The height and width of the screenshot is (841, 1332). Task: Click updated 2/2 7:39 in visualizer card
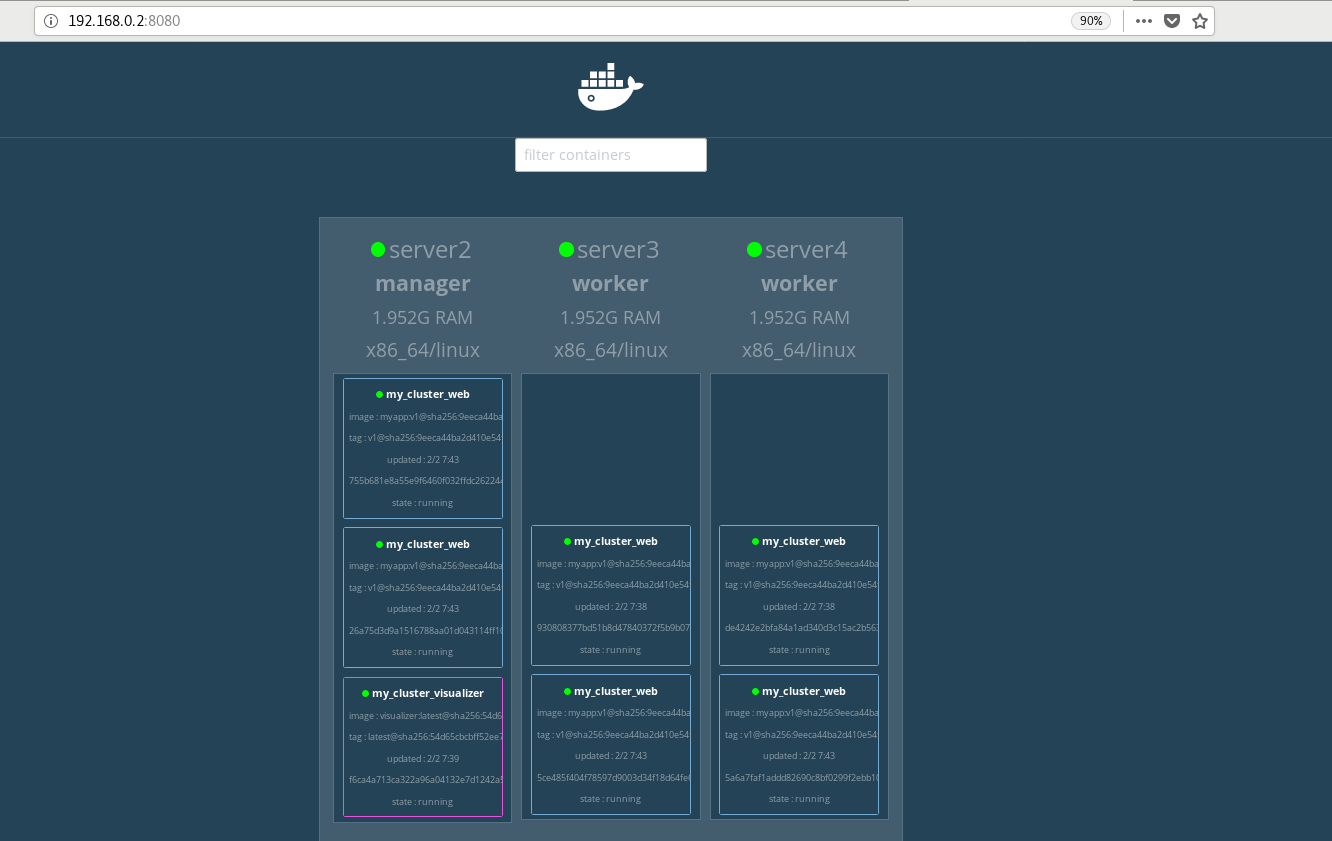point(423,759)
